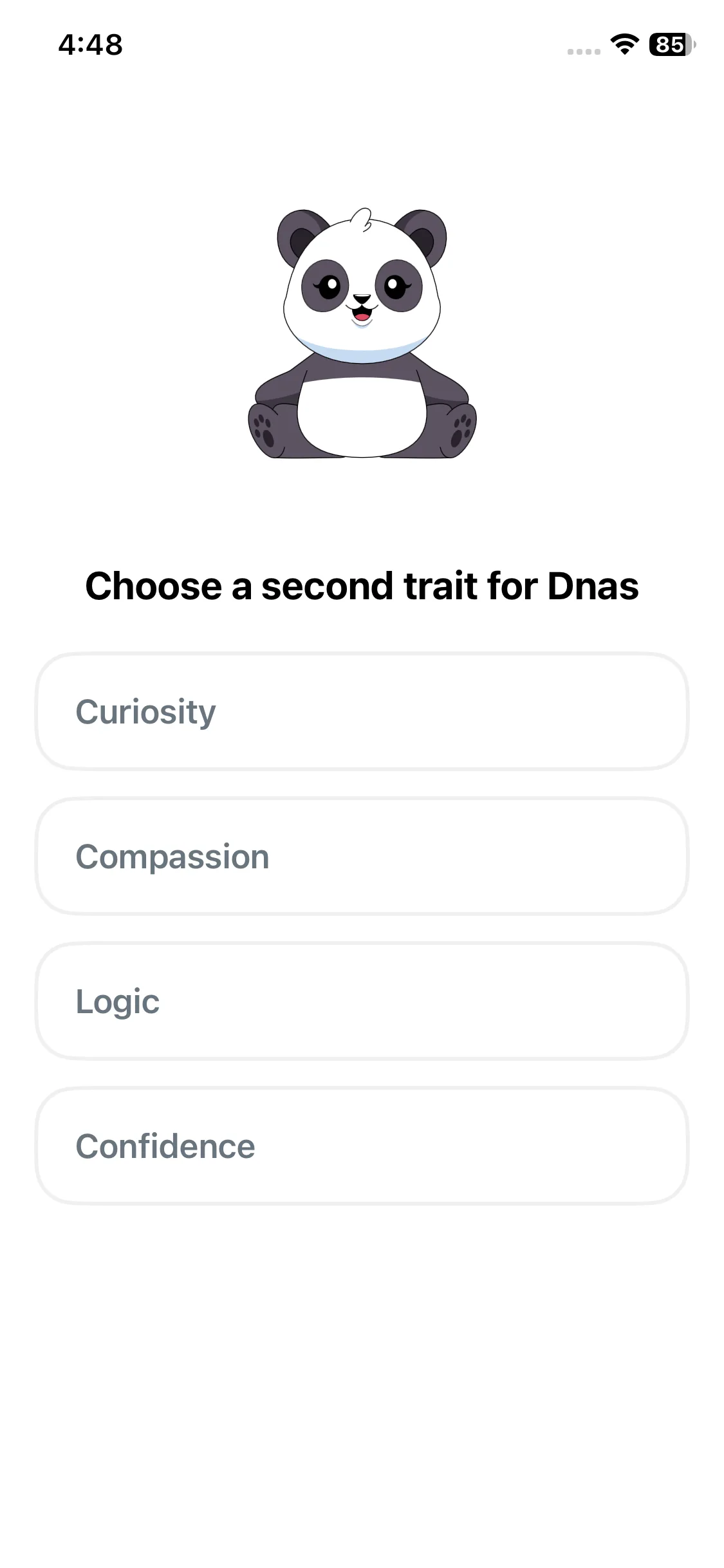Tap the cellular signal dots
This screenshot has width=724, height=1568.
[583, 51]
